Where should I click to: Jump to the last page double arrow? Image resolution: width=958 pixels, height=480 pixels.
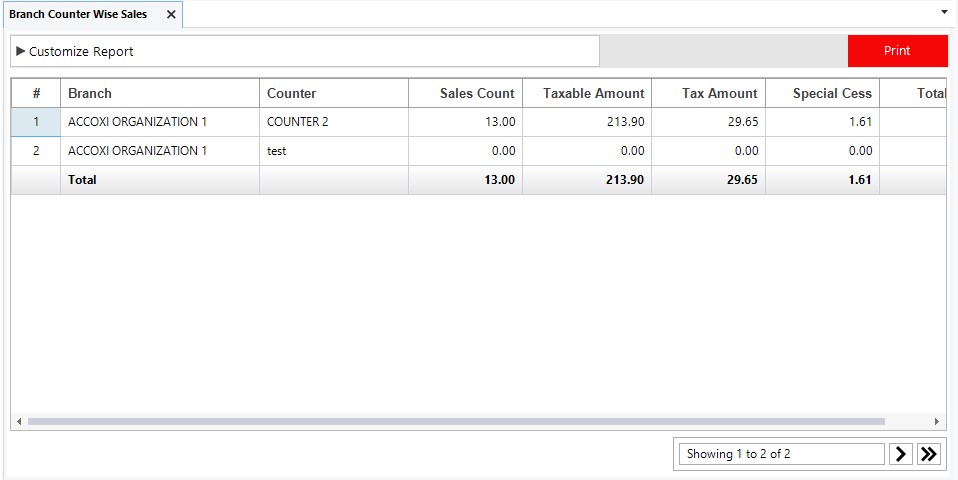[929, 454]
